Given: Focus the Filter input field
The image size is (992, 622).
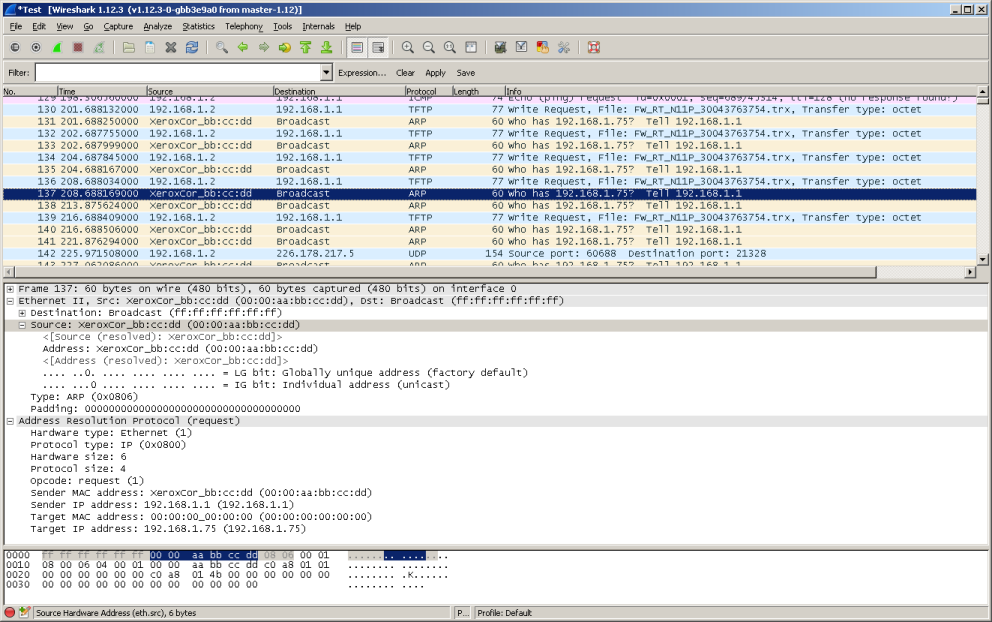Looking at the screenshot, I should 178,73.
